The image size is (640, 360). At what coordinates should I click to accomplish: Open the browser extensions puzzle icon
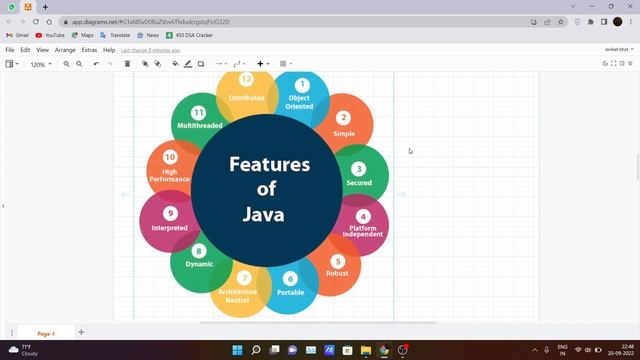(591, 22)
